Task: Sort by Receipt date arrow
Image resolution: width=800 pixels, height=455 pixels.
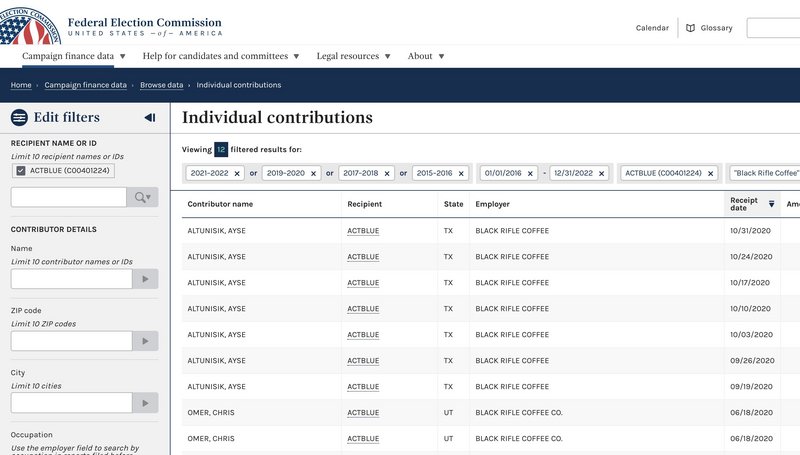Action: [x=771, y=204]
